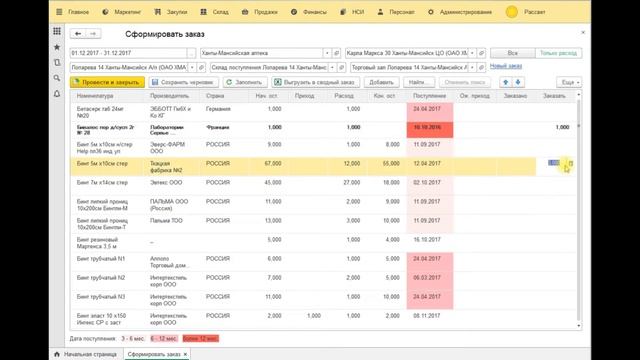The image size is (640, 360).
Task: Expand Ханты-Мансийская аптека dropdown
Action: pos(327,53)
